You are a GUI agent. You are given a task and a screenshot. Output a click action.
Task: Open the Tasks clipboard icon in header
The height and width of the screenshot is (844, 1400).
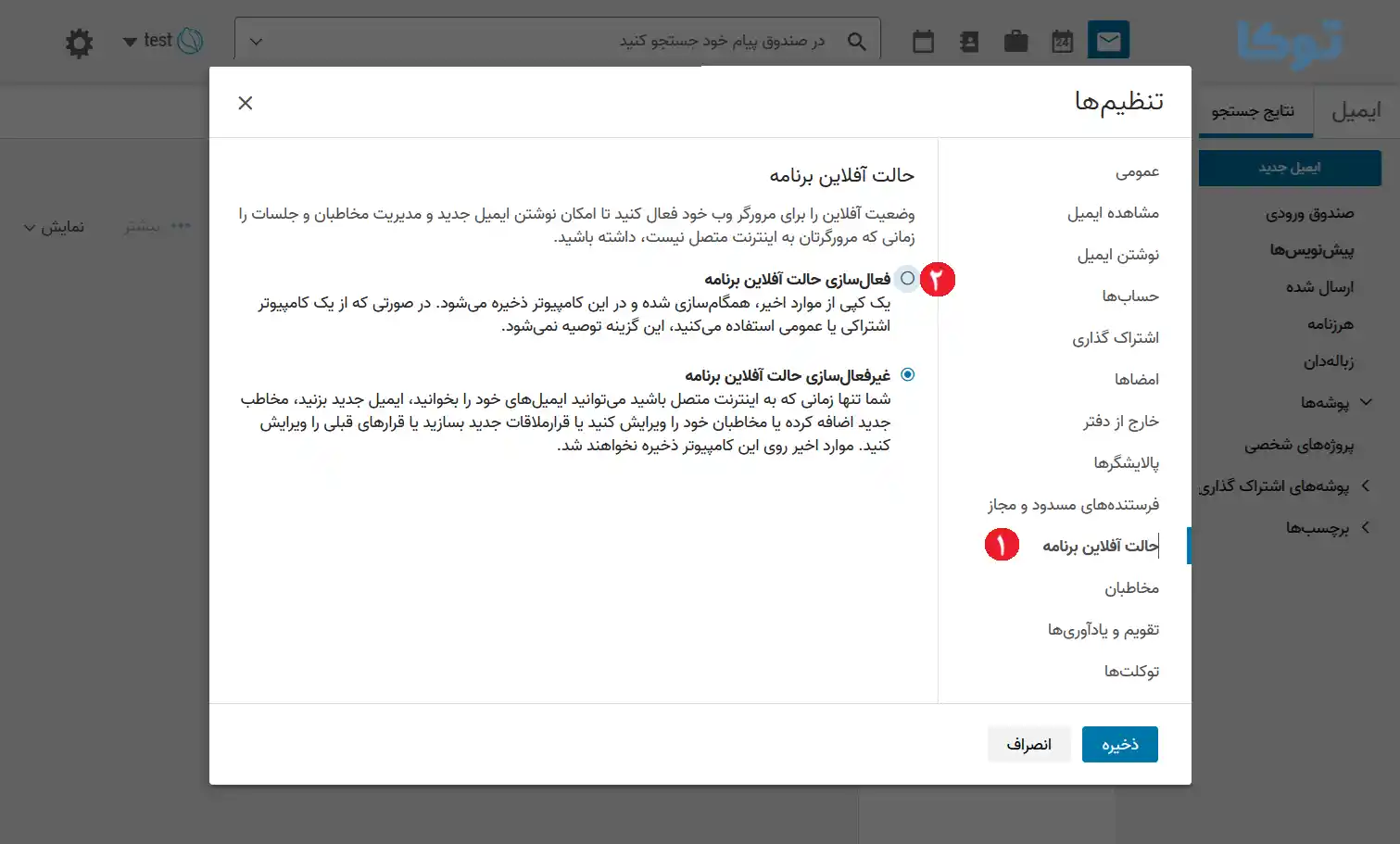click(x=923, y=41)
